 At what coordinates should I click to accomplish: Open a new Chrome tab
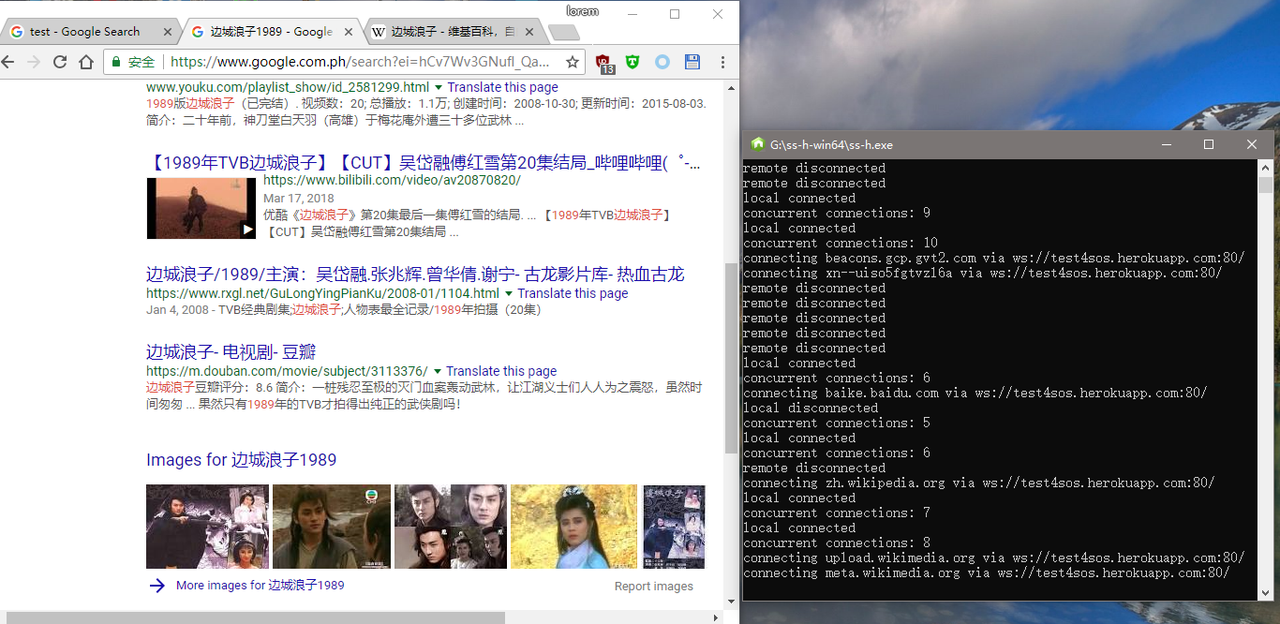(x=563, y=33)
